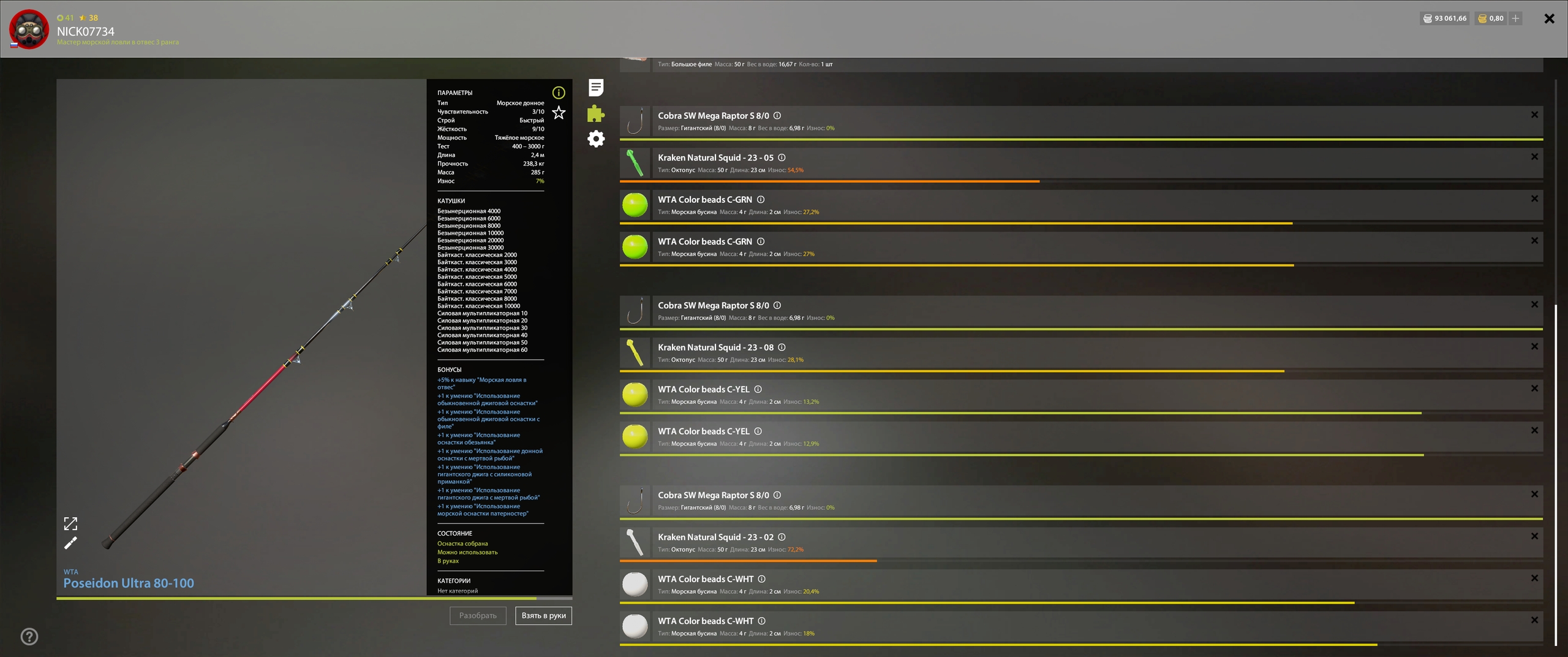Open the green puzzle piece rig tab
Viewport: 1568px width, 657px height.
point(596,113)
